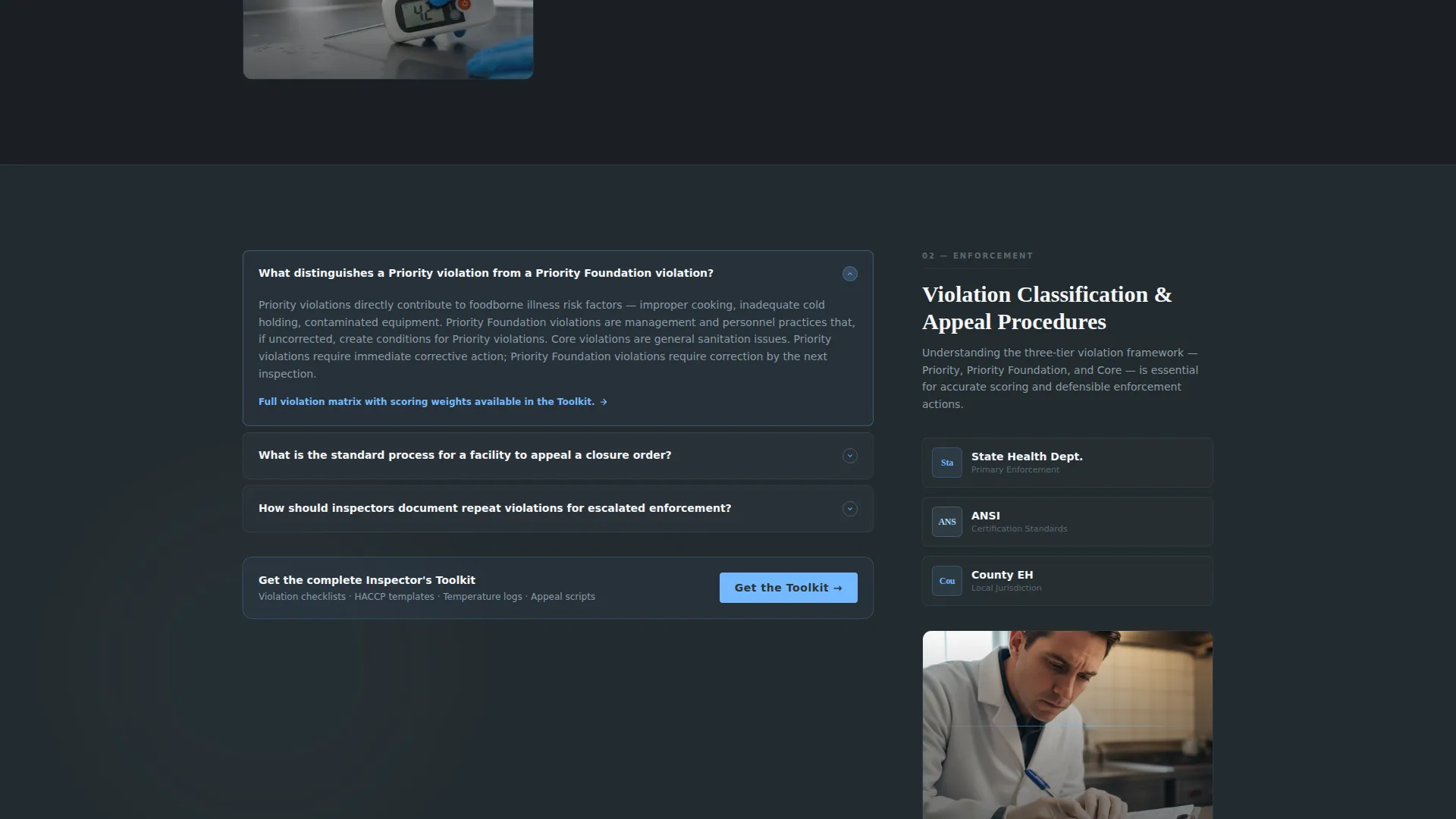Collapse the Priority violation FAQ chevron
The height and width of the screenshot is (819, 1456).
tap(849, 274)
